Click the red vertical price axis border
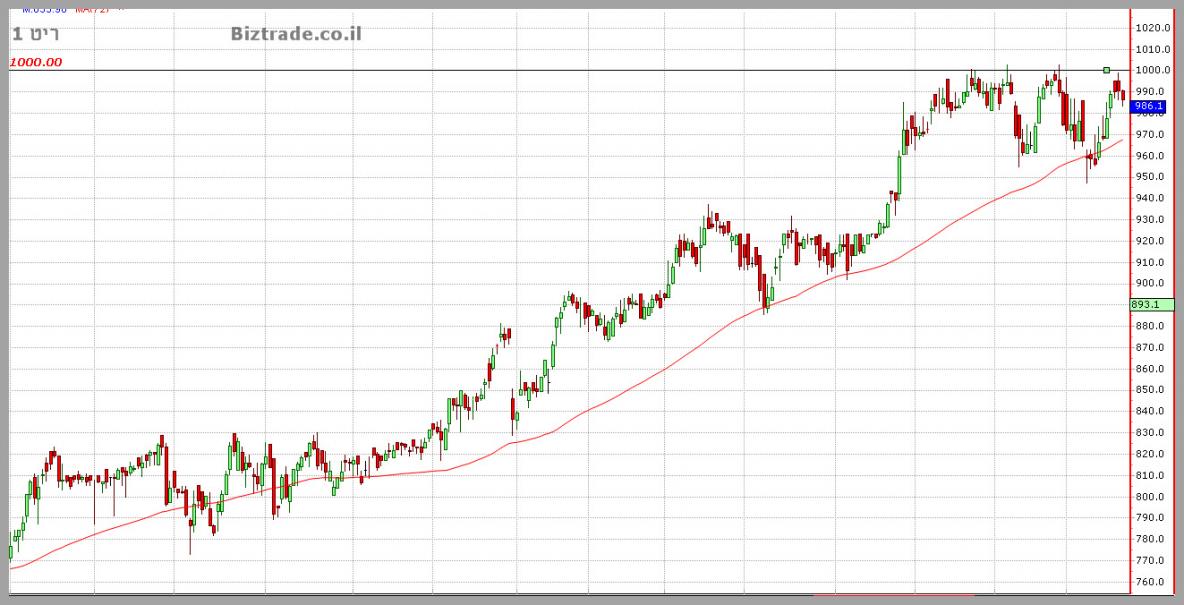Viewport: 1184px width, 605px height. point(1130,300)
